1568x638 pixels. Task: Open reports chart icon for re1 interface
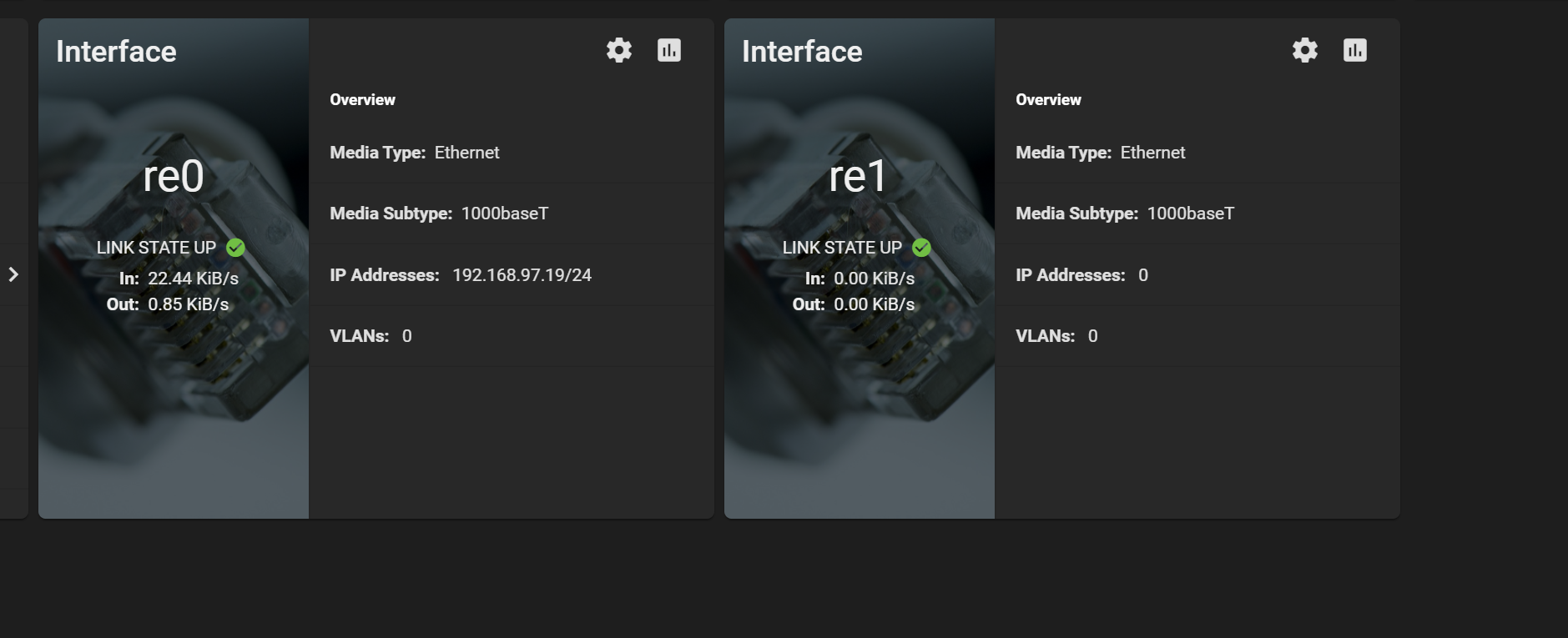coord(1355,50)
